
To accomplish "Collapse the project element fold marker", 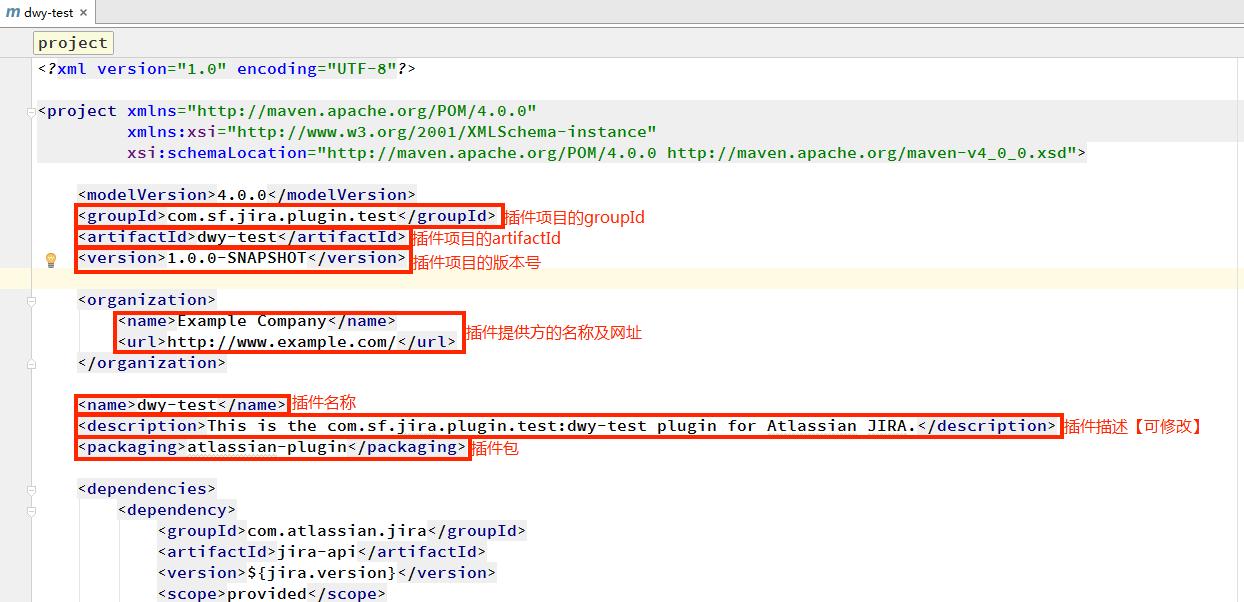I will point(32,111).
